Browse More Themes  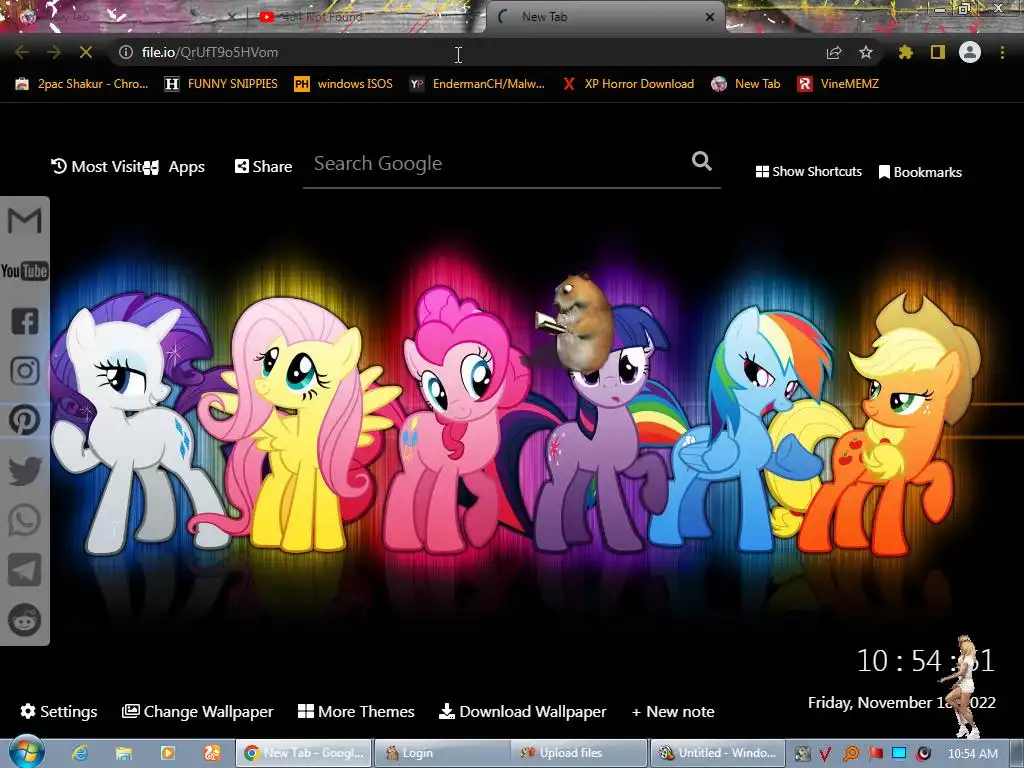tap(356, 711)
